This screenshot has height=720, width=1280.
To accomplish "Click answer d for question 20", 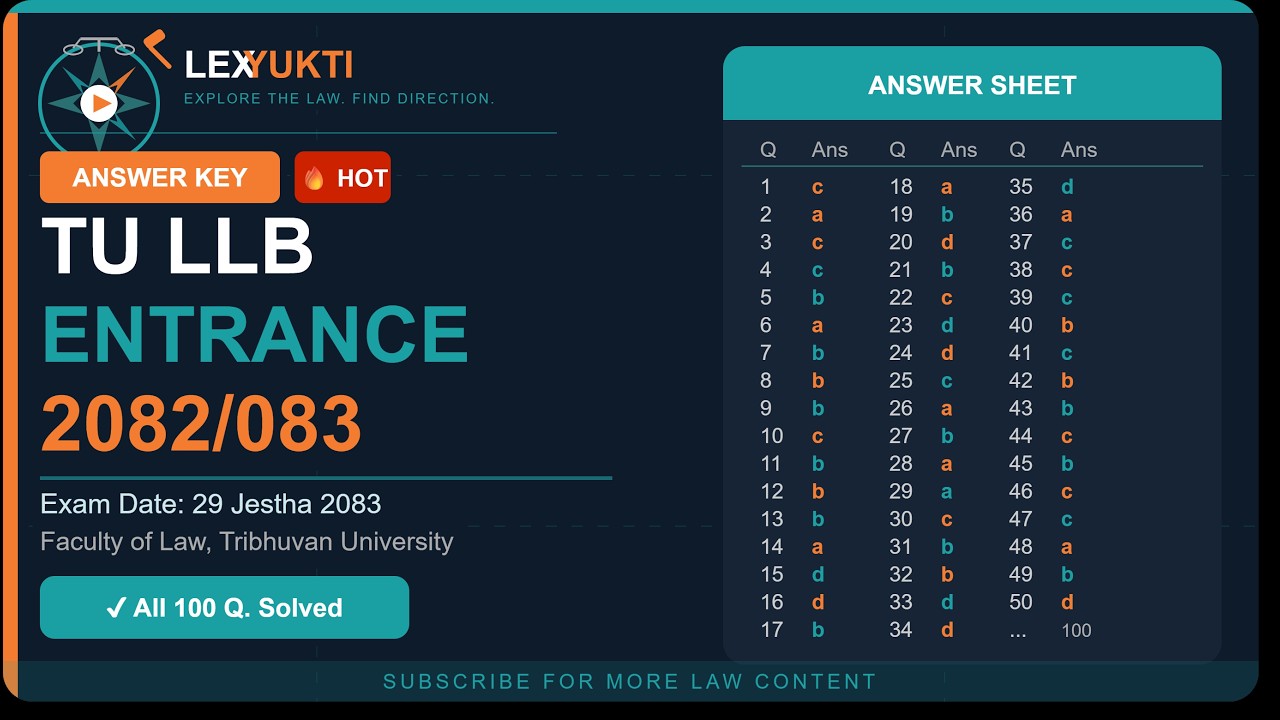I will tap(947, 242).
